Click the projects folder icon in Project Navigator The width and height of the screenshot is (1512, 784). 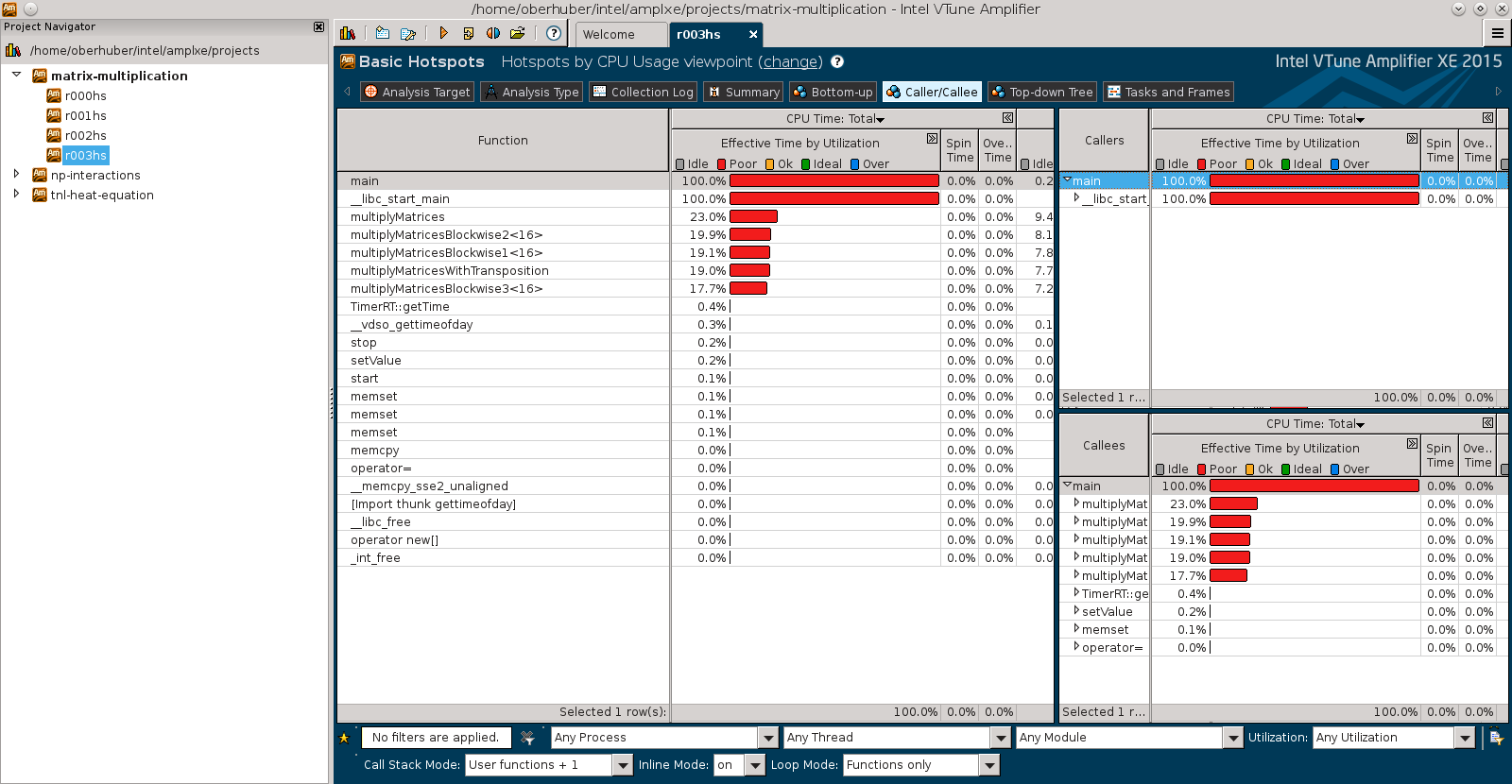pyautogui.click(x=13, y=50)
